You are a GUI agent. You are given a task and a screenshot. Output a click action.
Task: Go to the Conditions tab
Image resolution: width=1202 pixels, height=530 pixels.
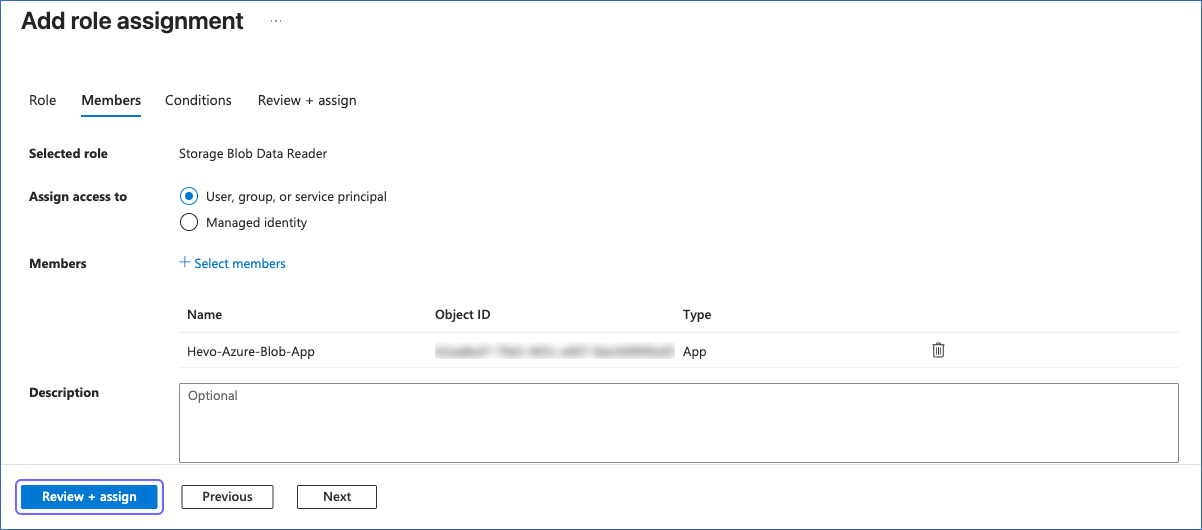point(198,100)
